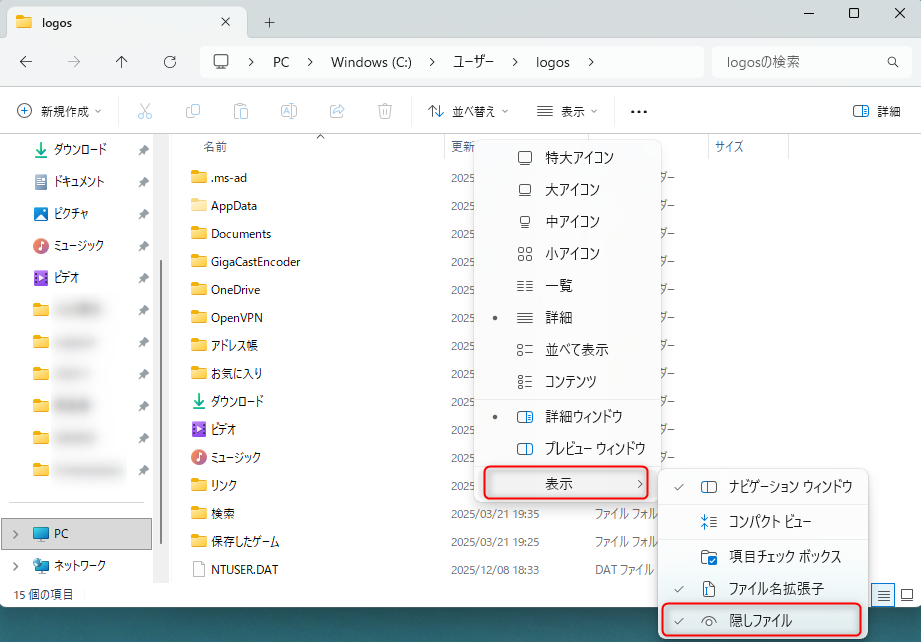Image resolution: width=921 pixels, height=642 pixels.
Task: Select the Copy icon on the toolbar
Action: click(x=192, y=111)
